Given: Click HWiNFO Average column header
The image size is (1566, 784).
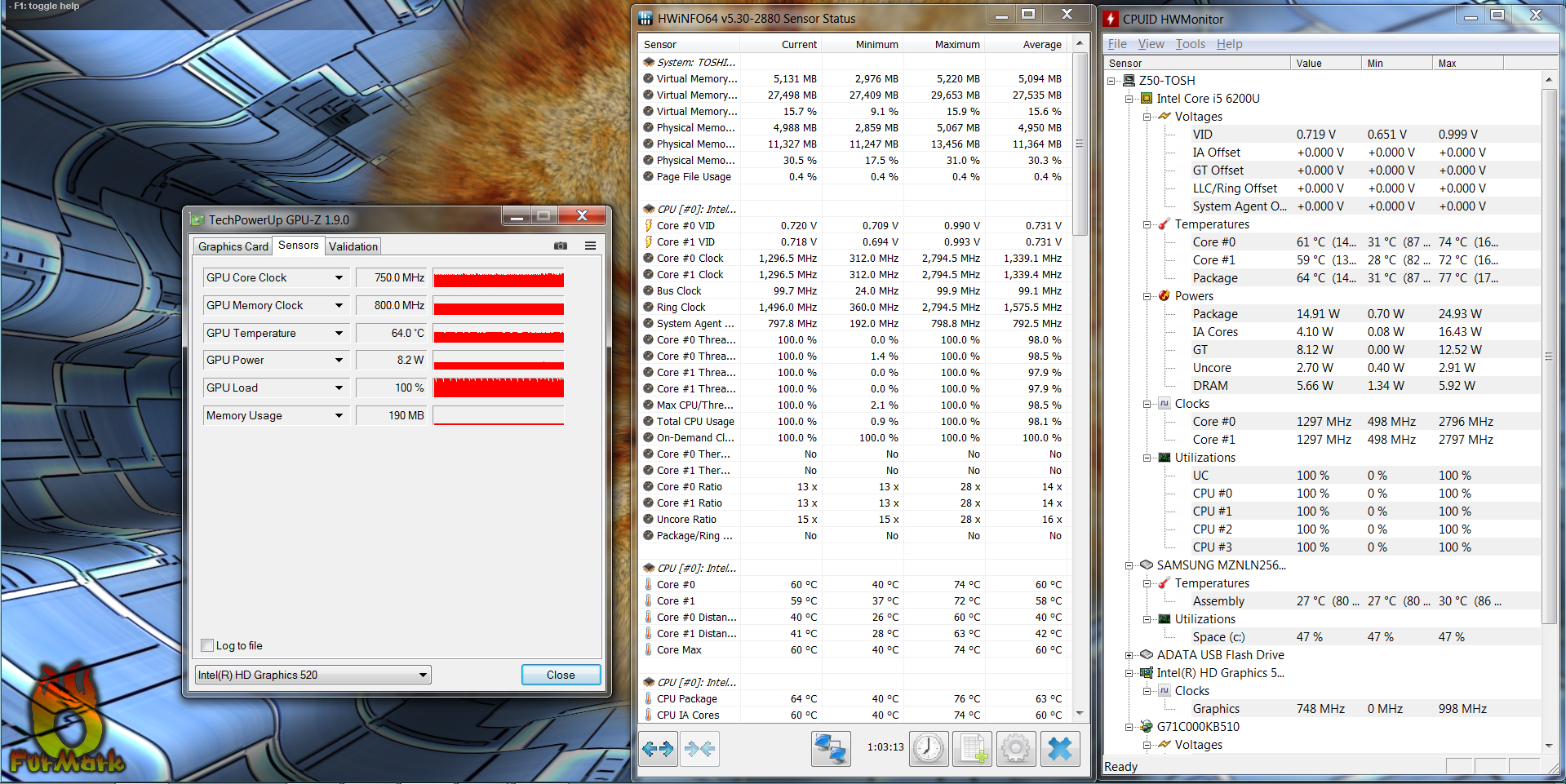Looking at the screenshot, I should 1026,44.
